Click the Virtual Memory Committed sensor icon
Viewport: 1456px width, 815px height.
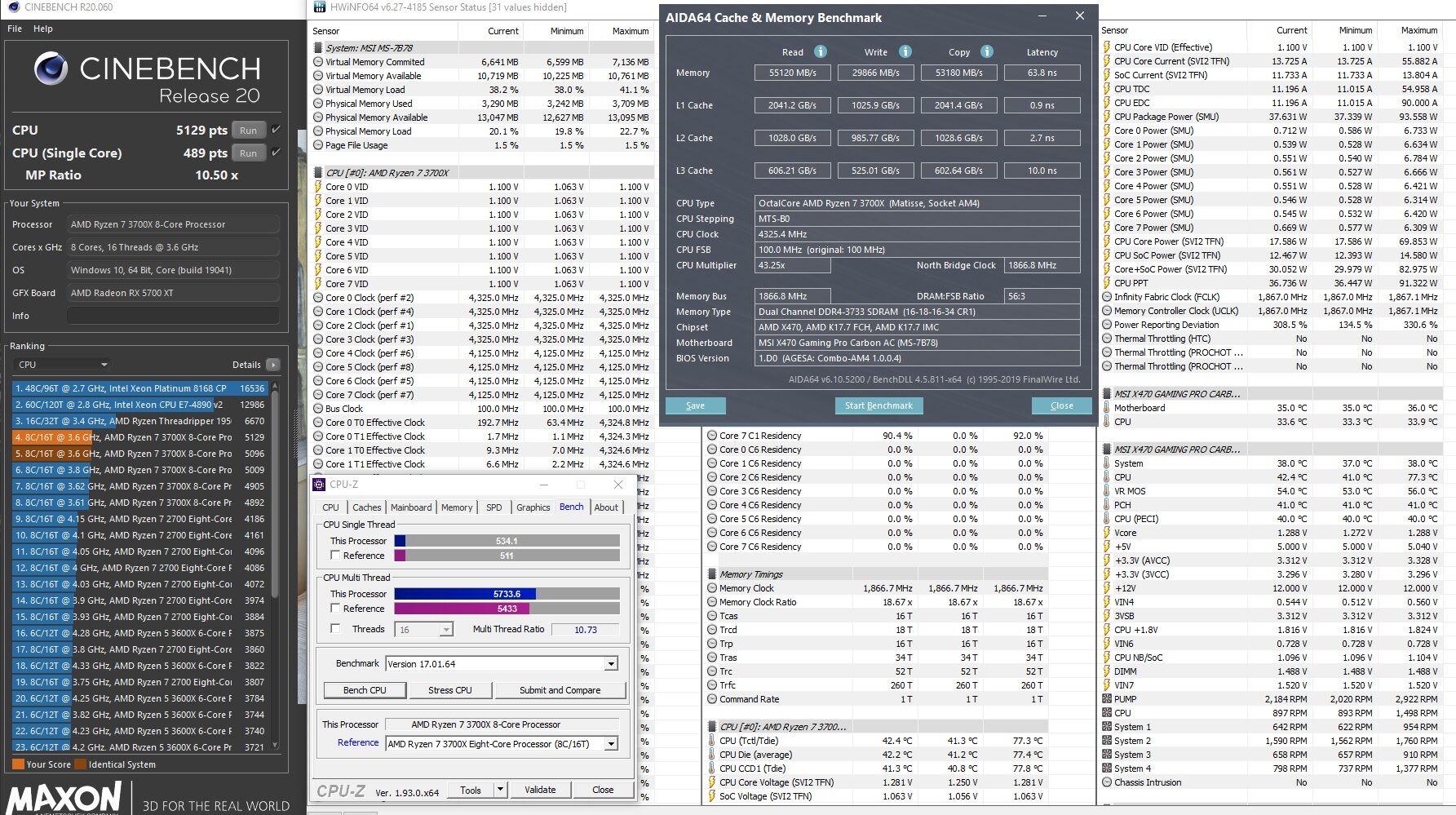click(318, 62)
